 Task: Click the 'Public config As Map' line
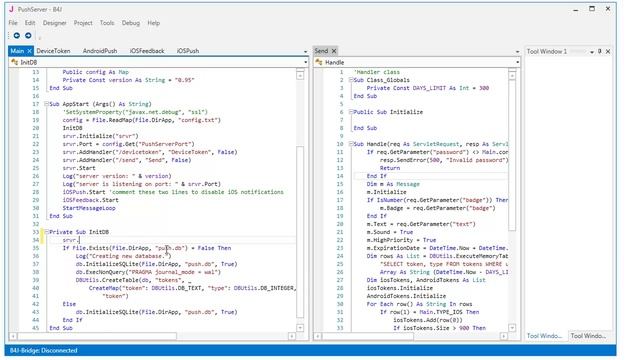pyautogui.click(x=96, y=72)
